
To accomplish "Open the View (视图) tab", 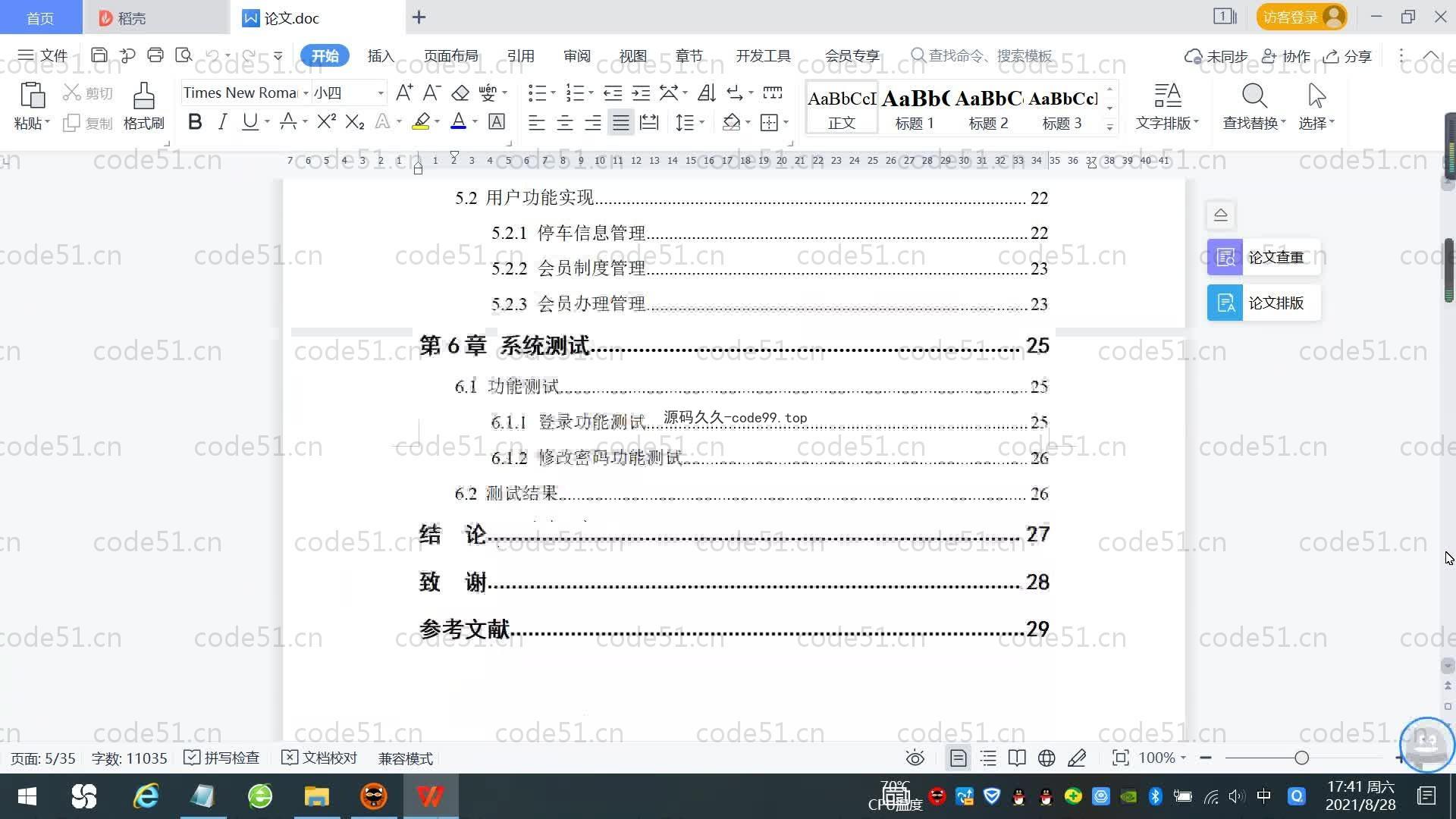I will tap(633, 56).
